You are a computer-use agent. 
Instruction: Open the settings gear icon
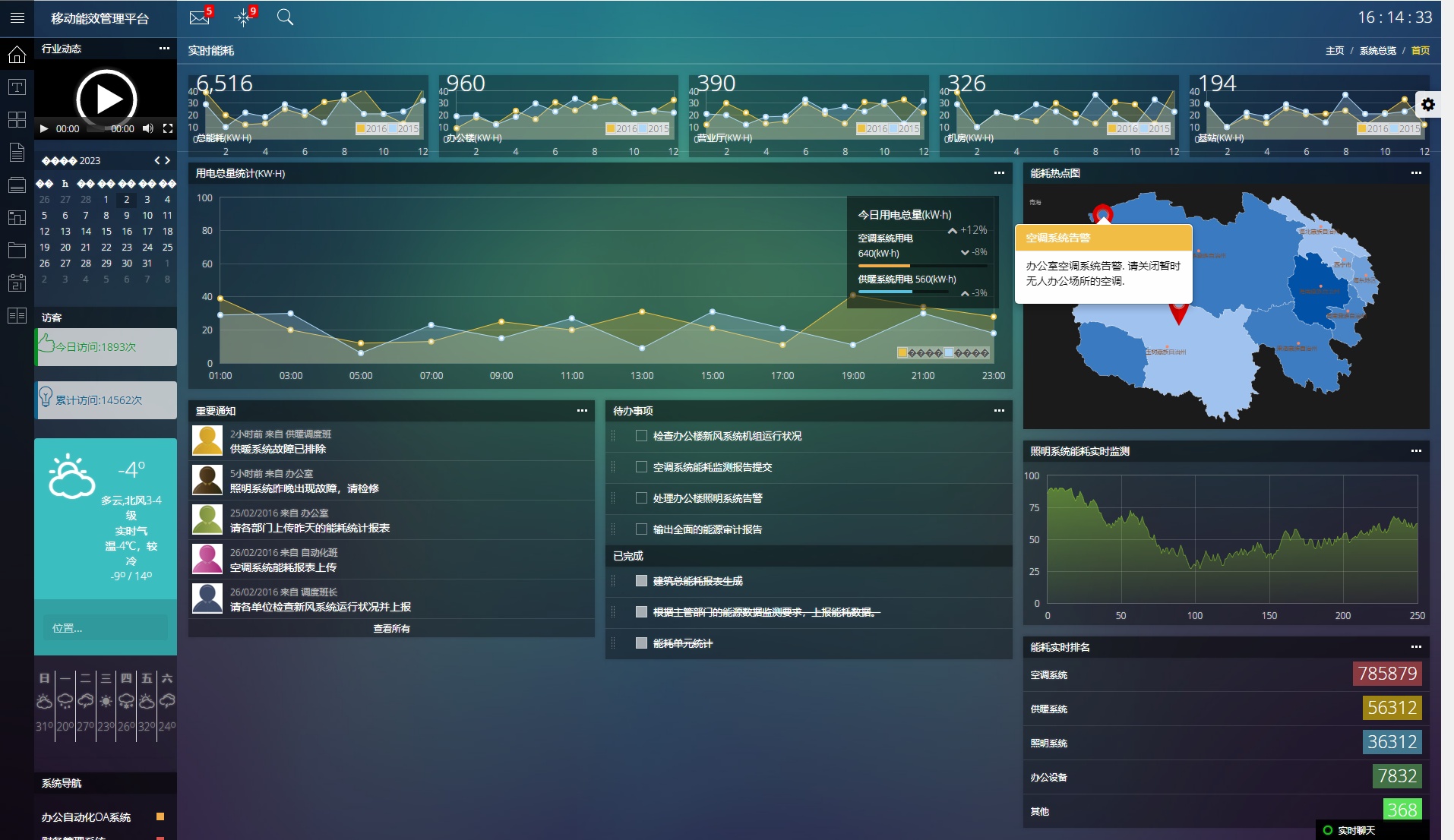coord(1428,105)
